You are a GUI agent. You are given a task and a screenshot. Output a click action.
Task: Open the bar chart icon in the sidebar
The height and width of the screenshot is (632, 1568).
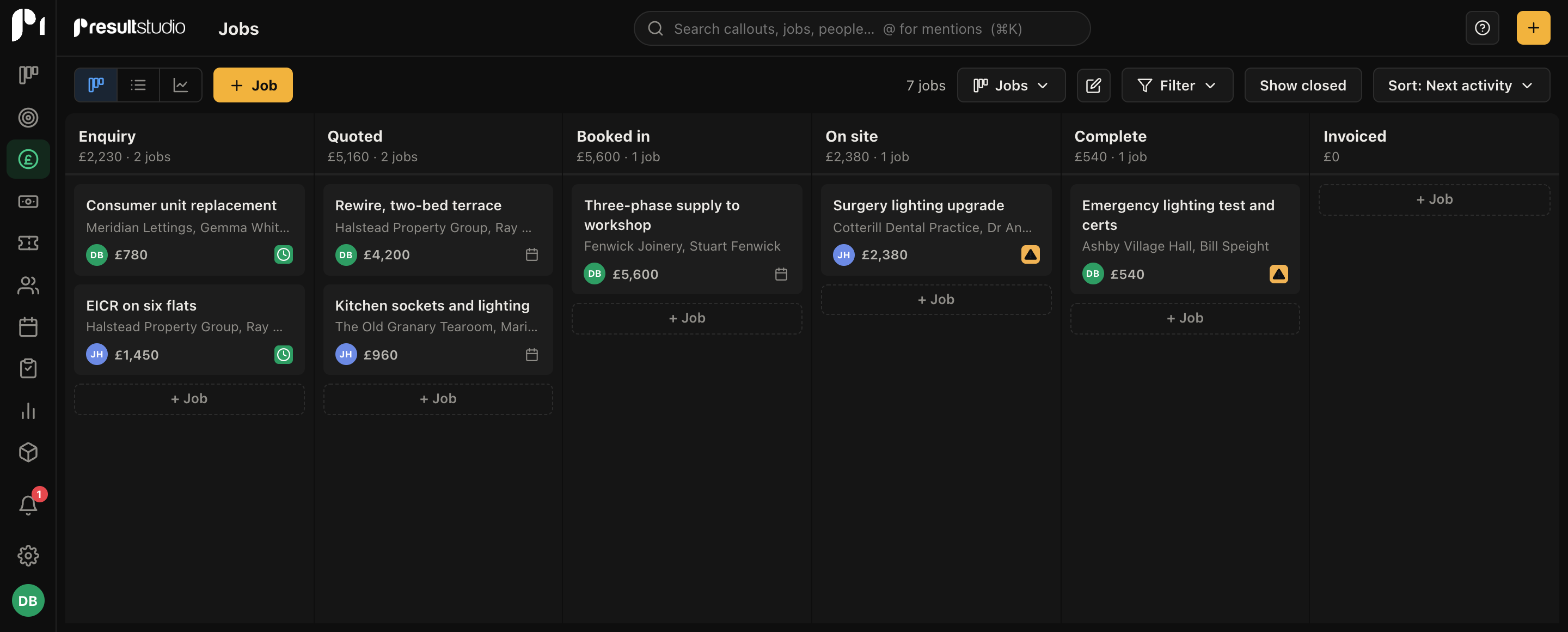(28, 410)
